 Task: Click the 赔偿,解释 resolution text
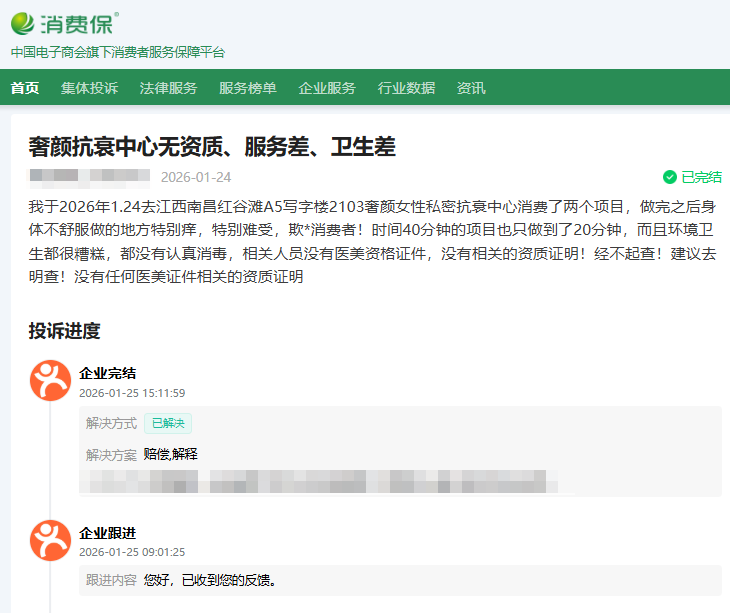coord(171,454)
